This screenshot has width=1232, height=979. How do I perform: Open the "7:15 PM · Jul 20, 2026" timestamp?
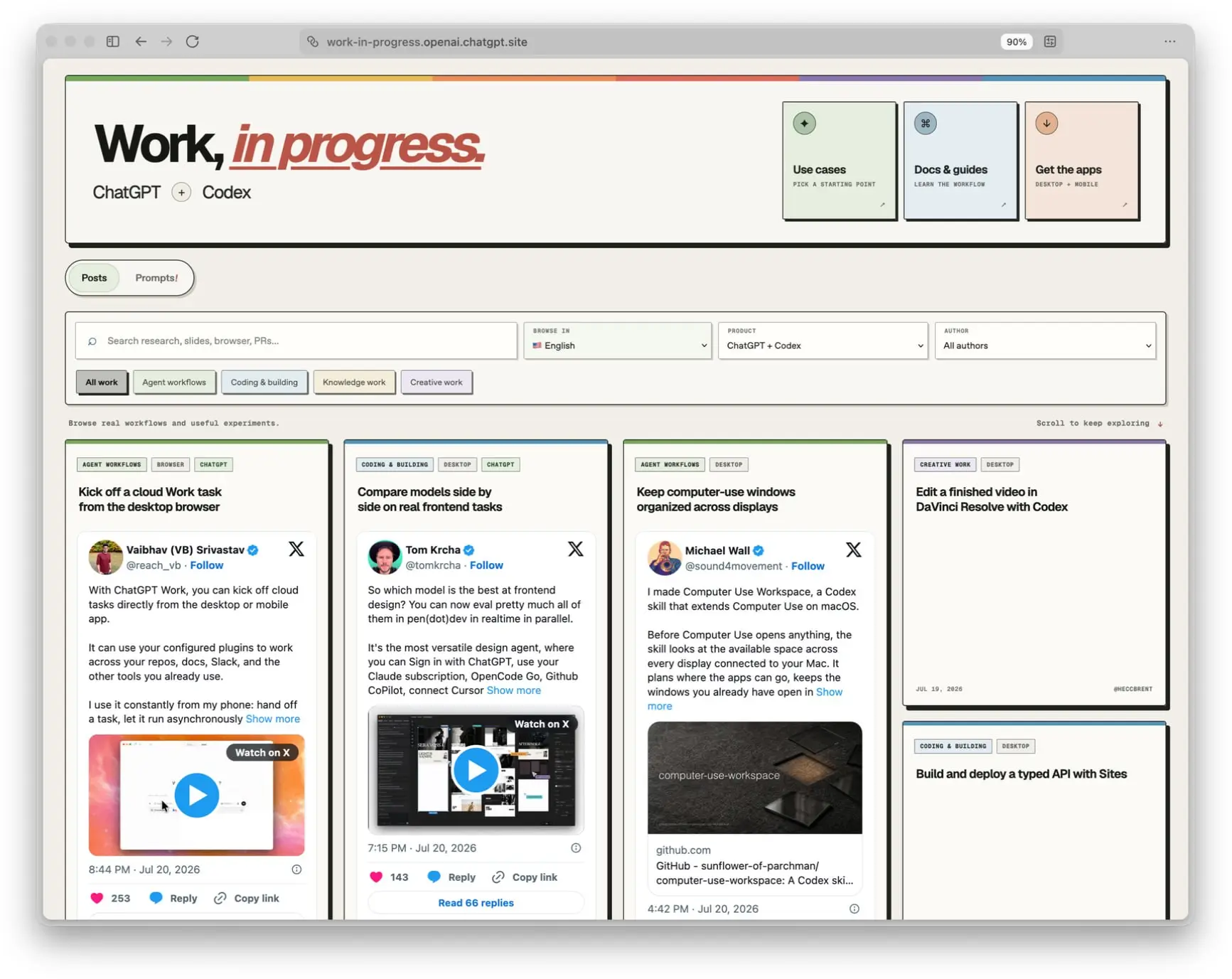[x=422, y=848]
